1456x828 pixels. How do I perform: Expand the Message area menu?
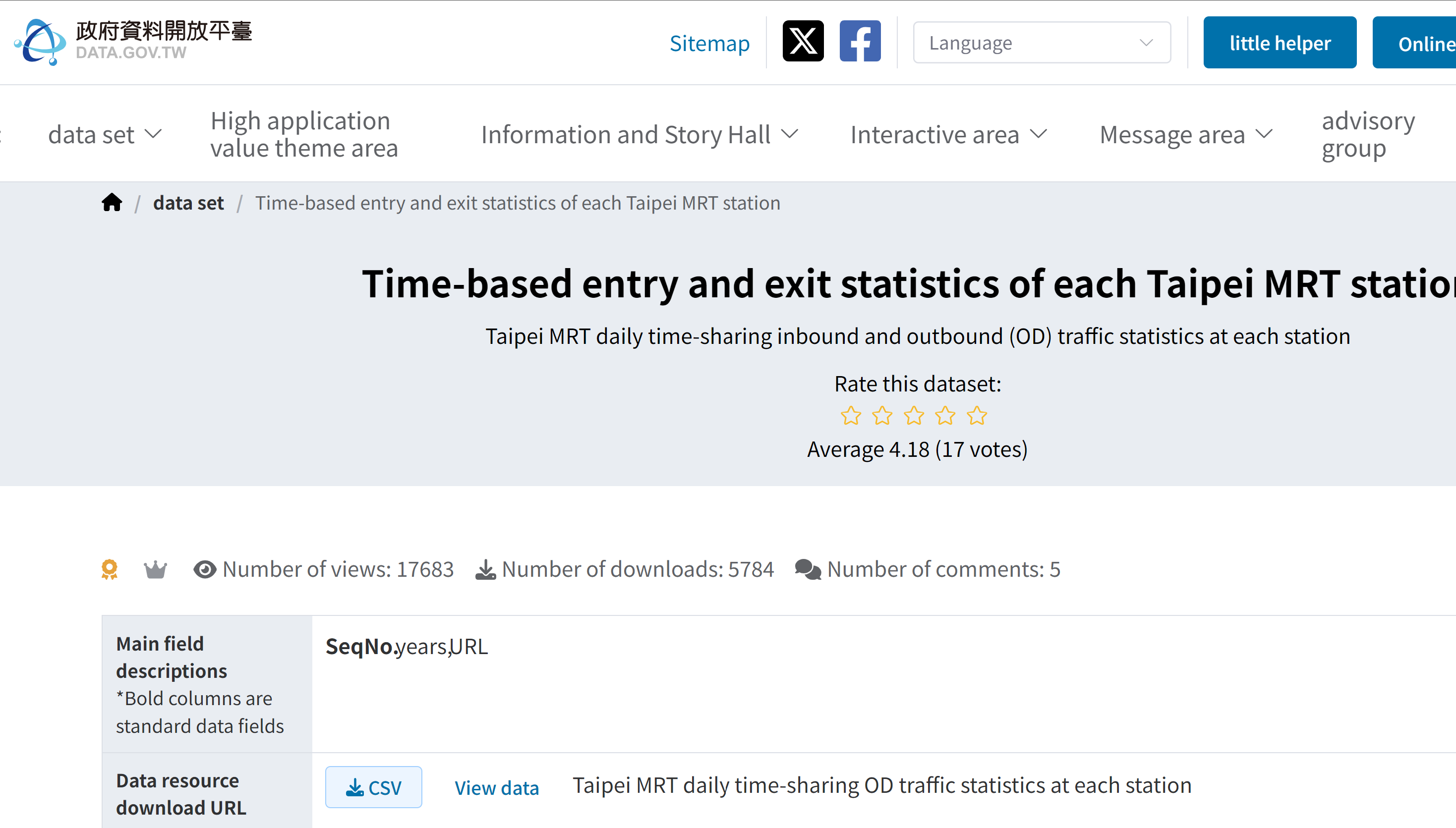1186,135
